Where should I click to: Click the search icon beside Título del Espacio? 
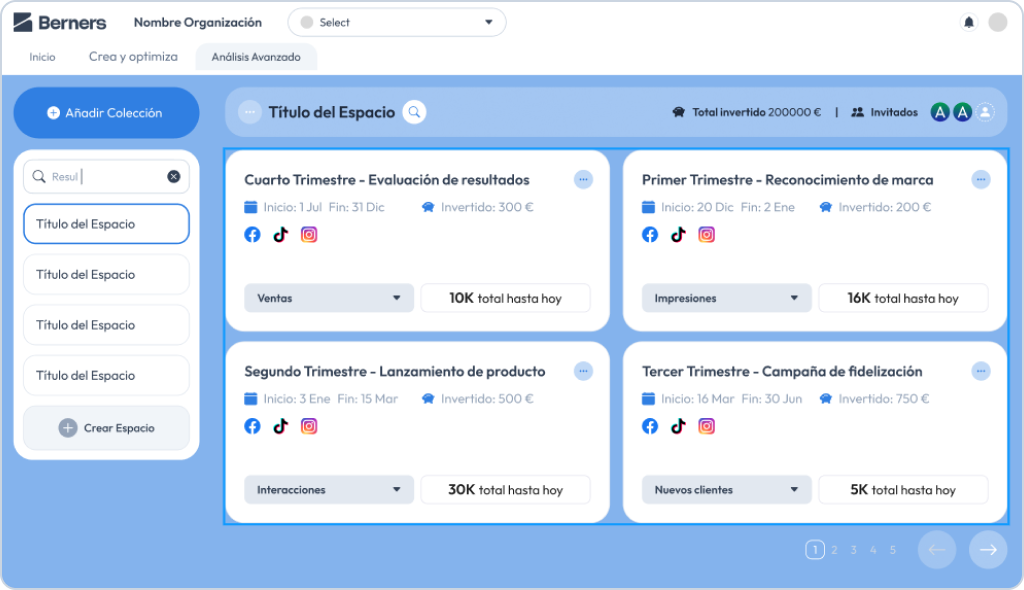pos(414,112)
